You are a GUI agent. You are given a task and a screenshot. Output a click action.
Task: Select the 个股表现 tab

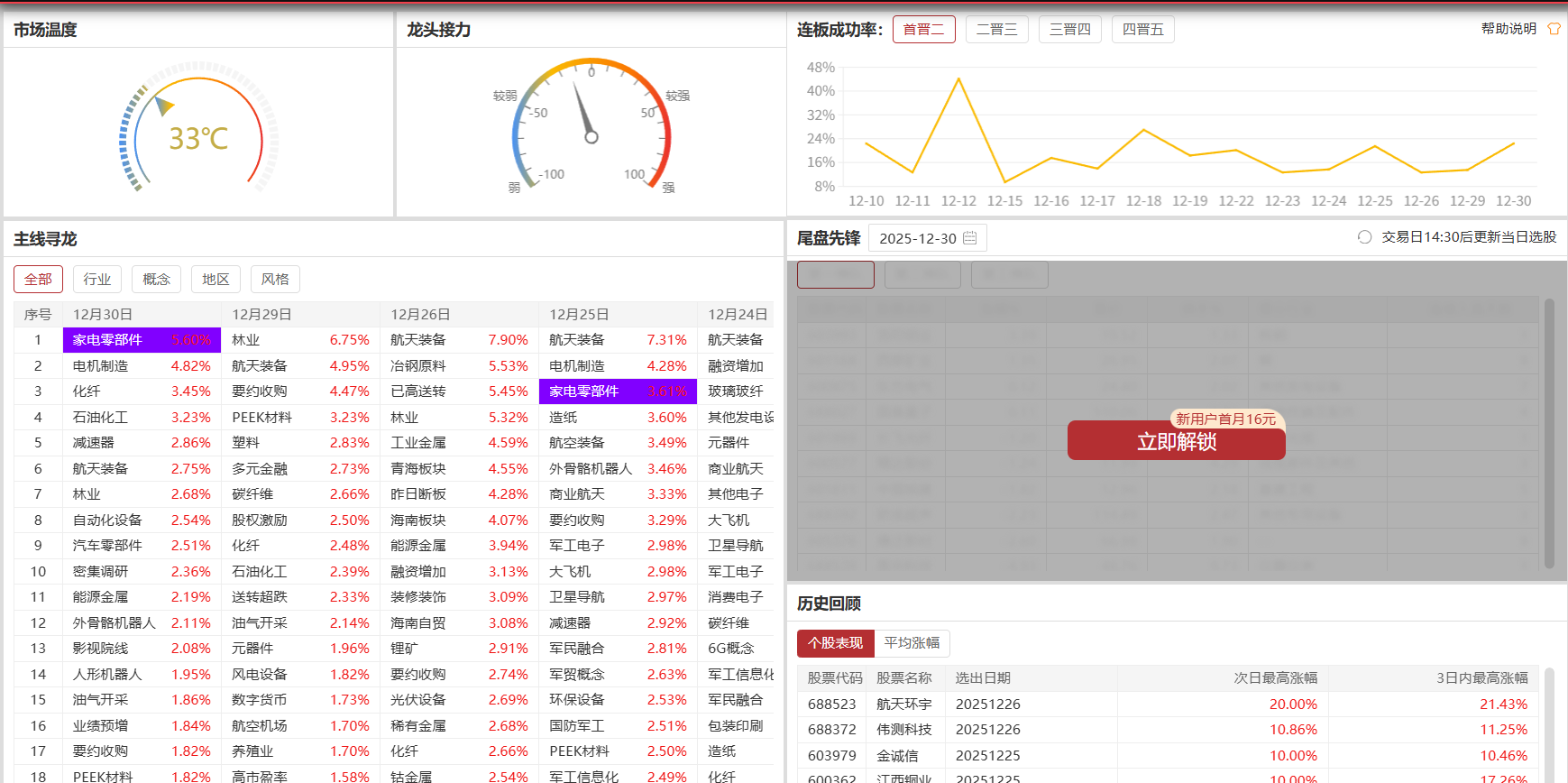click(835, 643)
